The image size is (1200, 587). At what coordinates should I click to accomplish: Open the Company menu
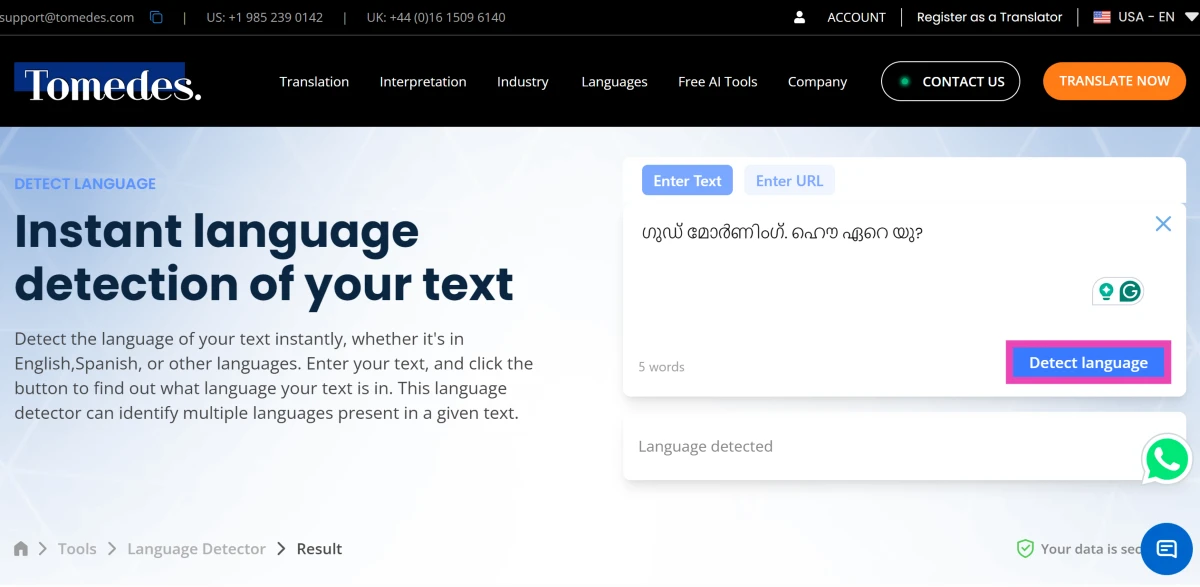tap(817, 82)
